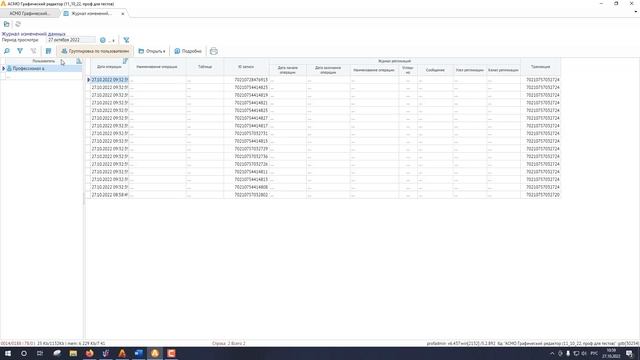Screen dimensions: 640x360
Task: Click record ID cell 70210728476915
Action: [247, 80]
